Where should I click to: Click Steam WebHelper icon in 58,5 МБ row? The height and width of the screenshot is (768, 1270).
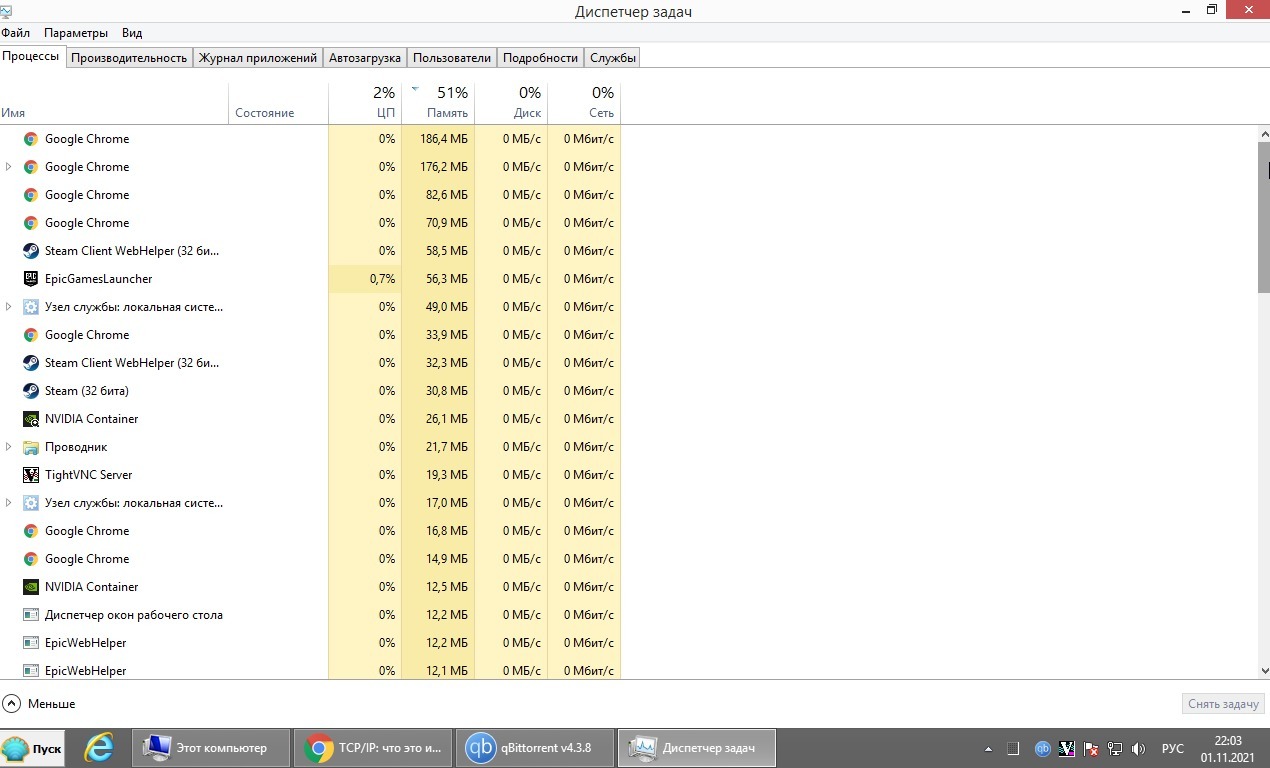(x=31, y=251)
